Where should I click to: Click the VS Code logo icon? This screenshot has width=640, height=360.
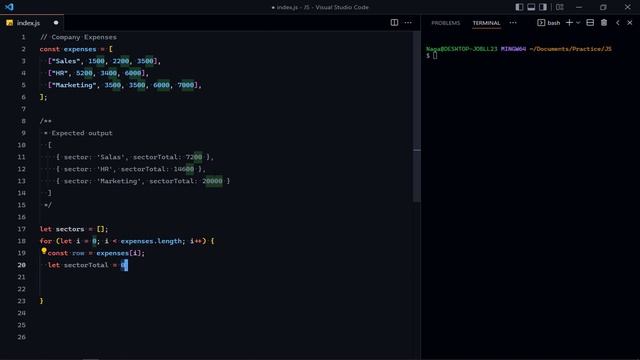coord(9,7)
